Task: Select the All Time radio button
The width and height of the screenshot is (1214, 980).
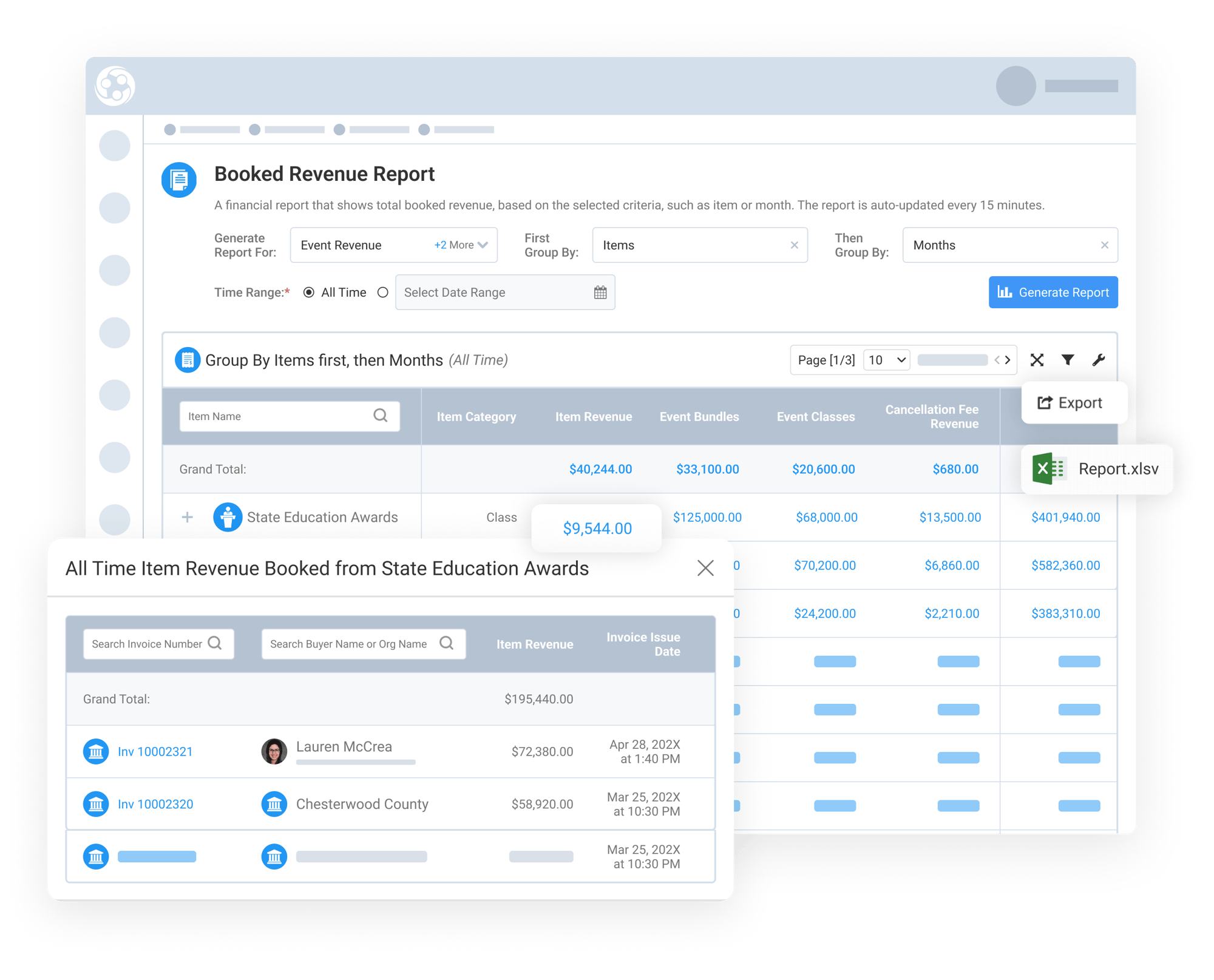Action: (x=310, y=292)
